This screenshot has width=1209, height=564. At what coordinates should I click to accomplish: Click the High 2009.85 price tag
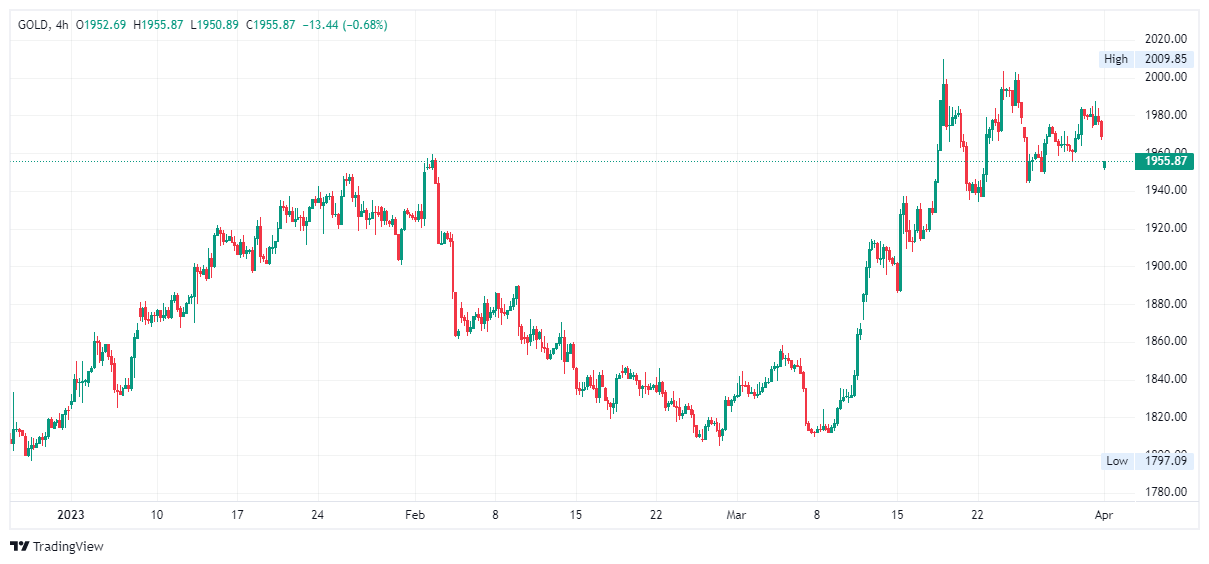point(1146,59)
